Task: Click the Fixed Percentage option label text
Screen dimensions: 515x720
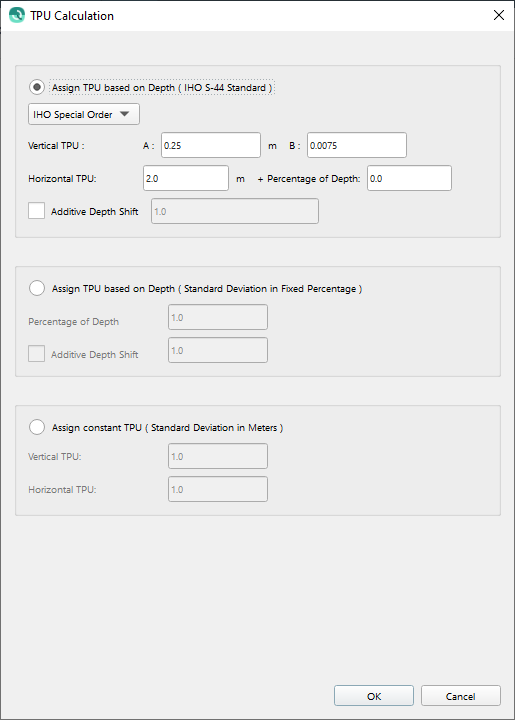Action: pyautogui.click(x=207, y=288)
